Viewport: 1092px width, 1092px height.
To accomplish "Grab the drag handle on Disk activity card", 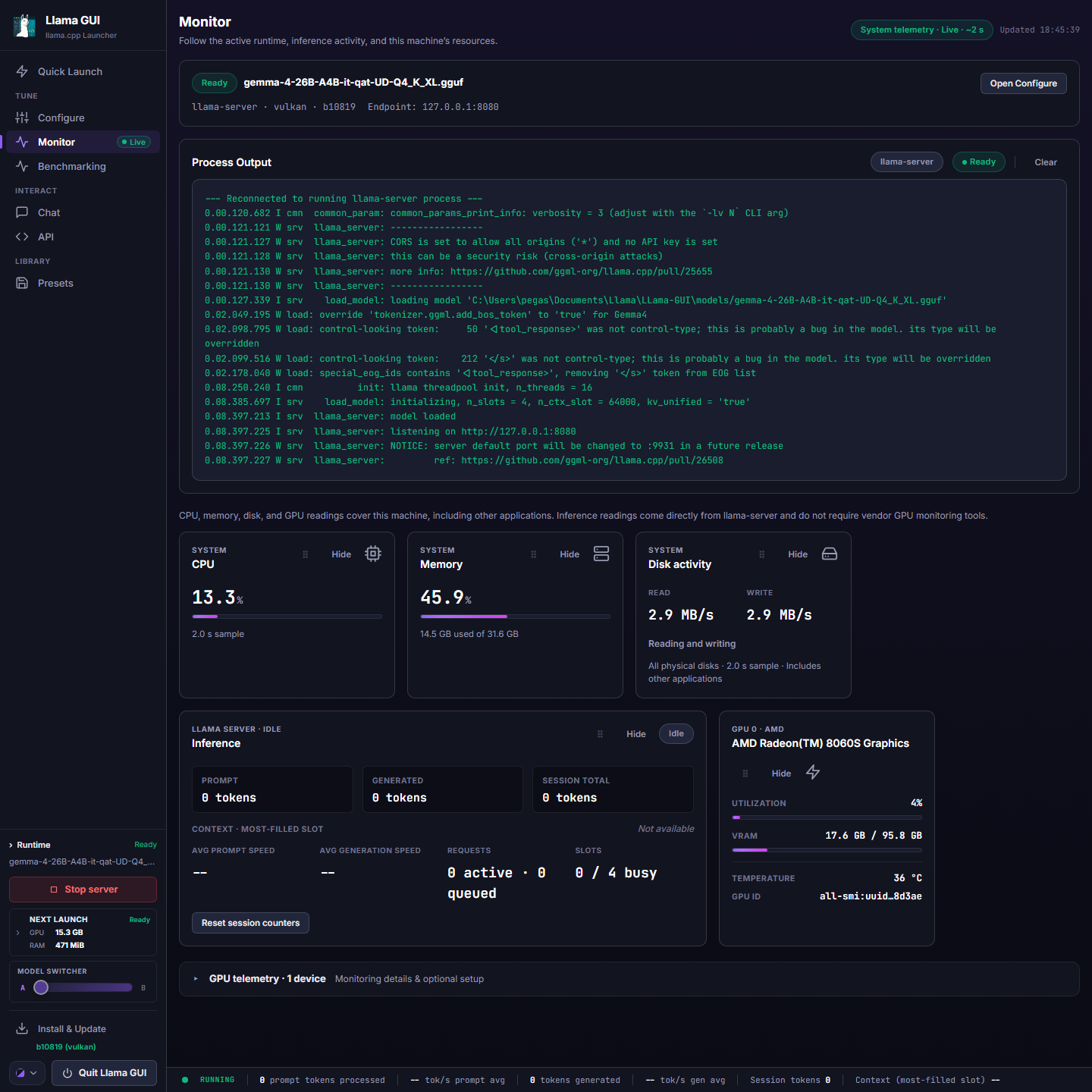I will pos(762,554).
